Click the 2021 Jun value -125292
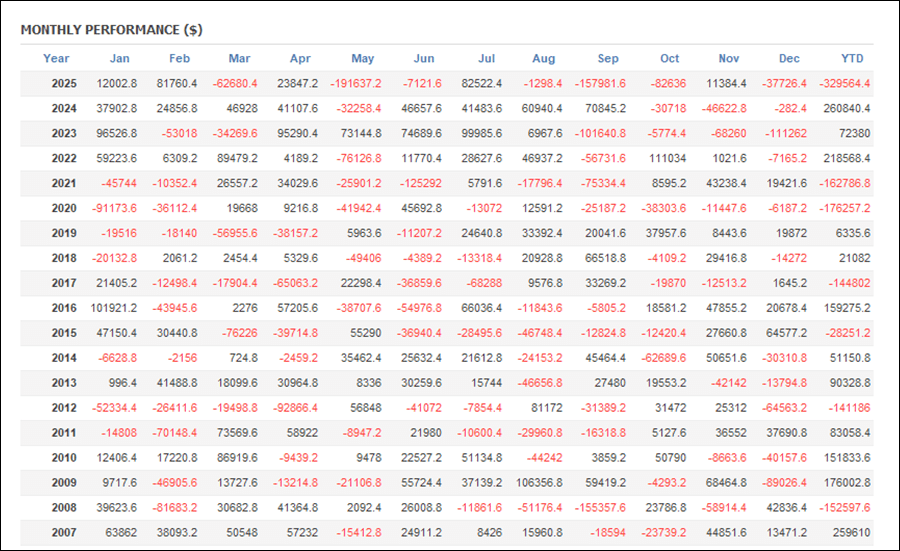The height and width of the screenshot is (551, 900). tap(417, 183)
